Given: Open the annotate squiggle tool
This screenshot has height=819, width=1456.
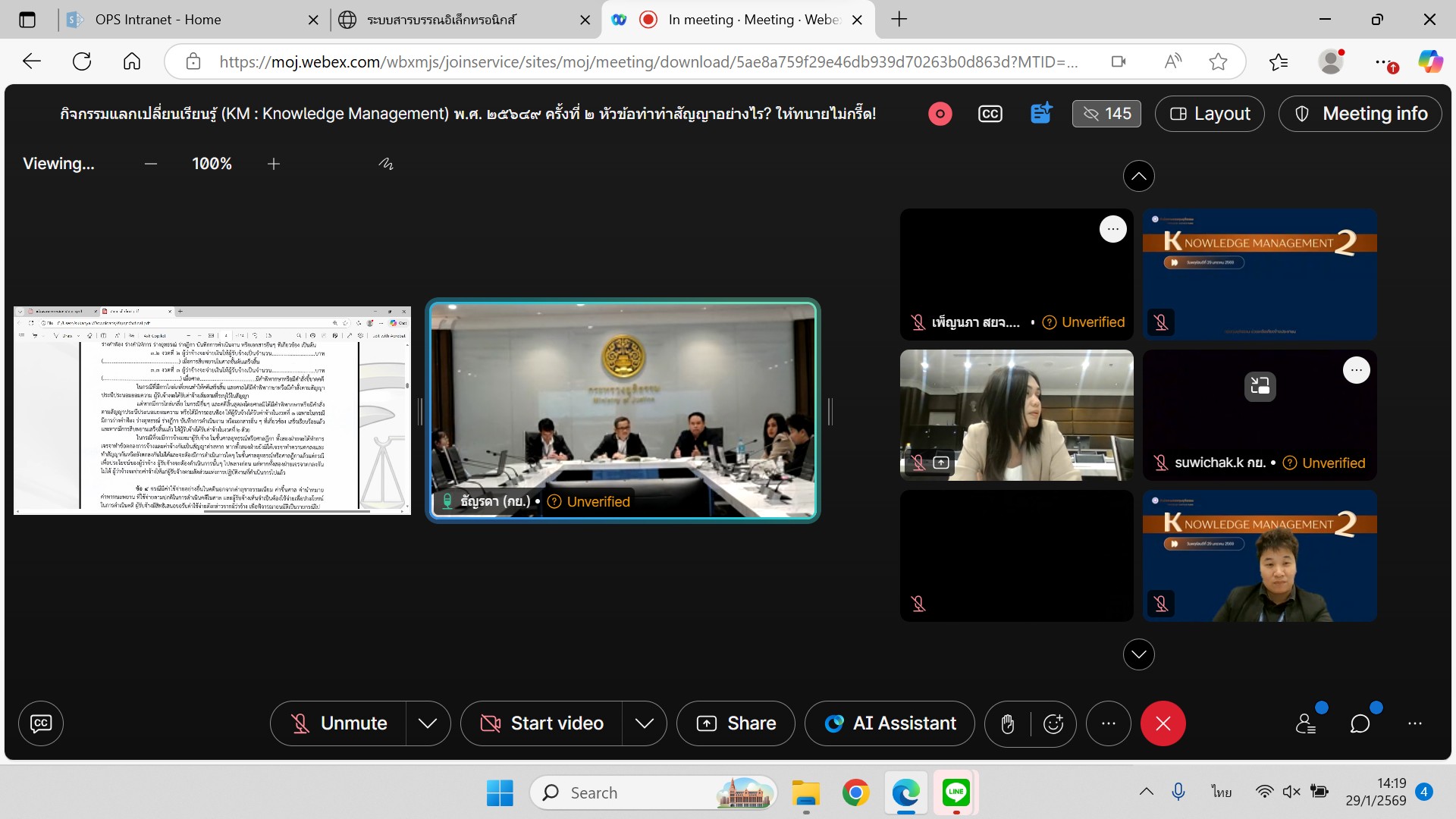Looking at the screenshot, I should click(x=386, y=164).
